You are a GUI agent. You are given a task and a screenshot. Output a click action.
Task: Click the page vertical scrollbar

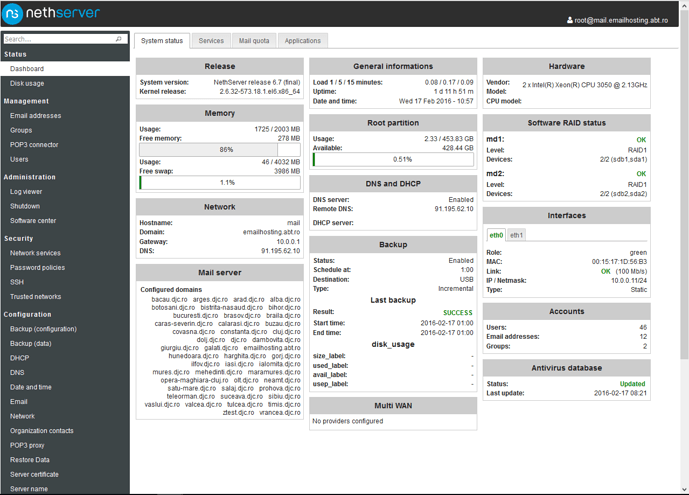point(684,184)
